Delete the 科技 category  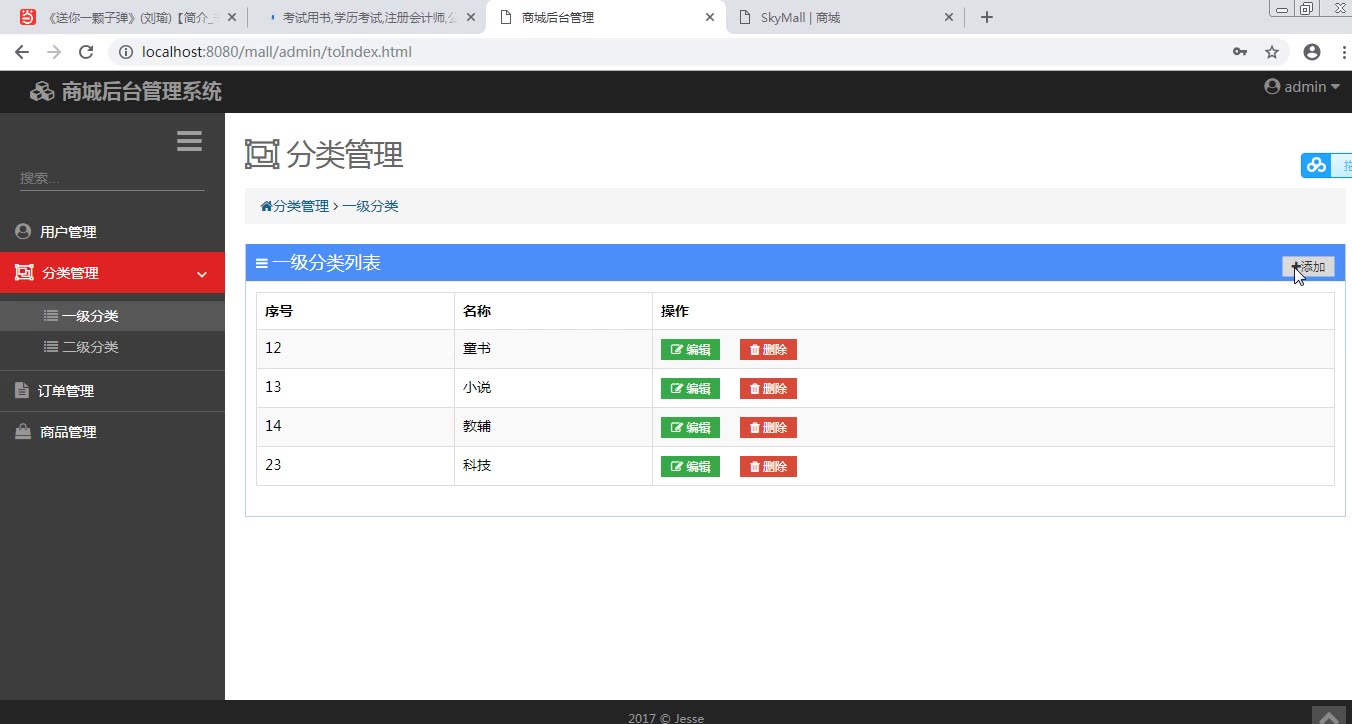click(768, 467)
